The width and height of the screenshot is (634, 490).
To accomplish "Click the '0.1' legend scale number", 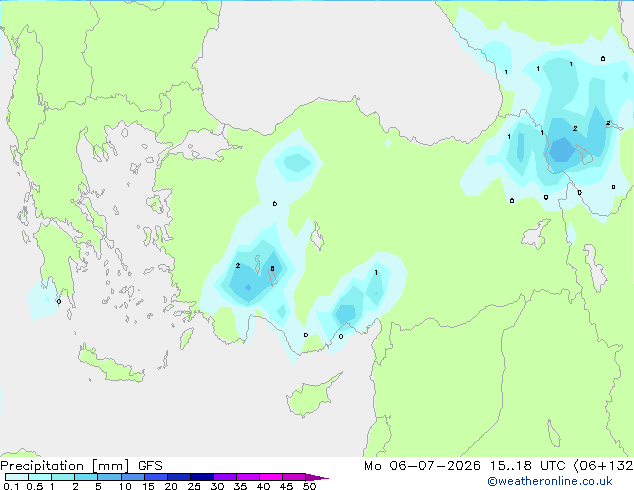I will 11,486.
